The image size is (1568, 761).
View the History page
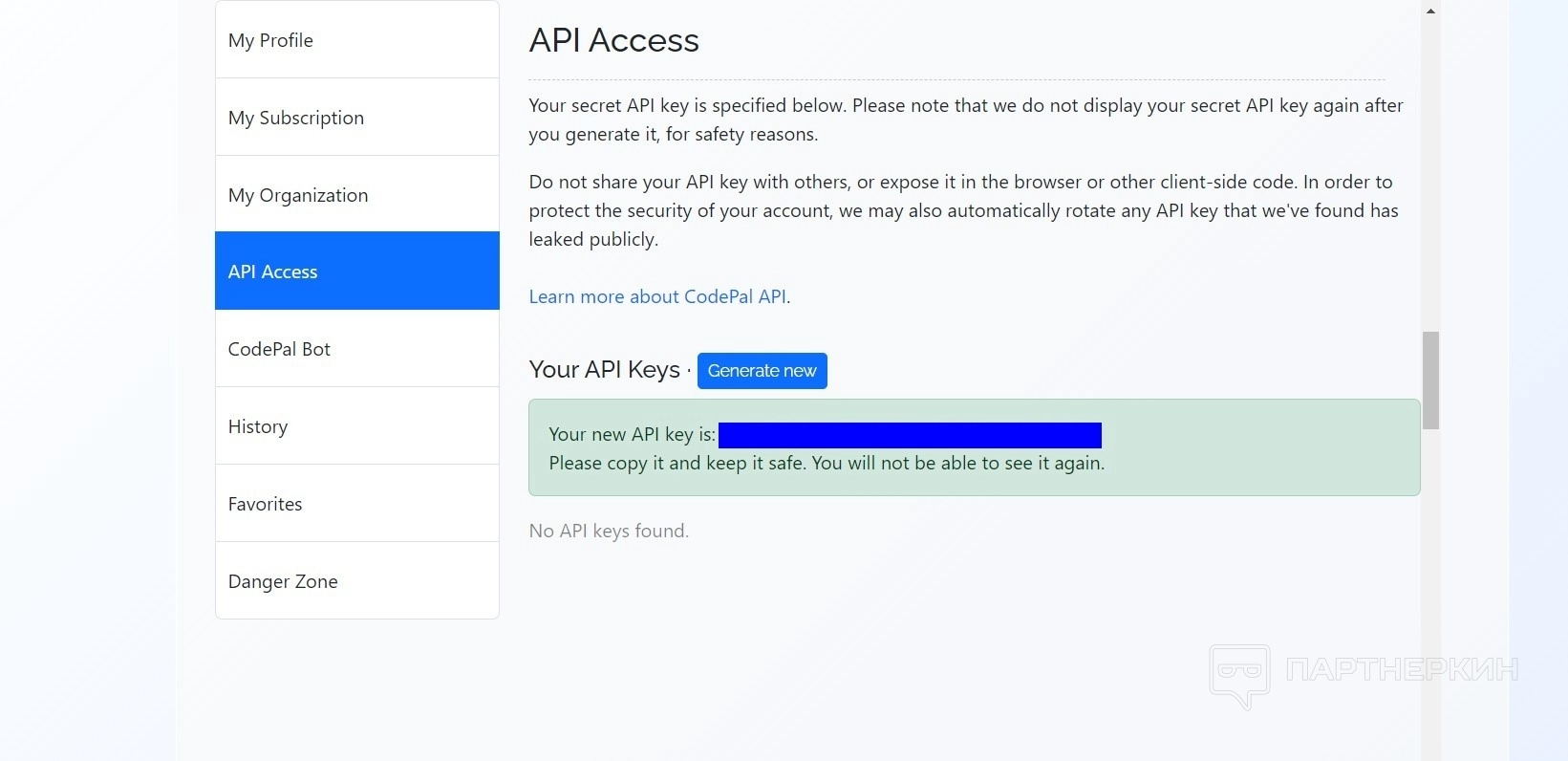click(357, 426)
